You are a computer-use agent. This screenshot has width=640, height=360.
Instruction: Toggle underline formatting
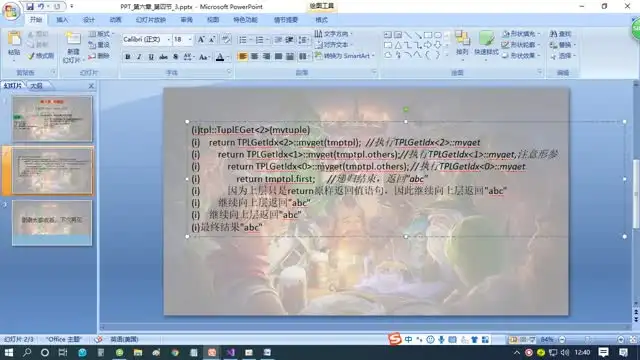click(x=151, y=57)
